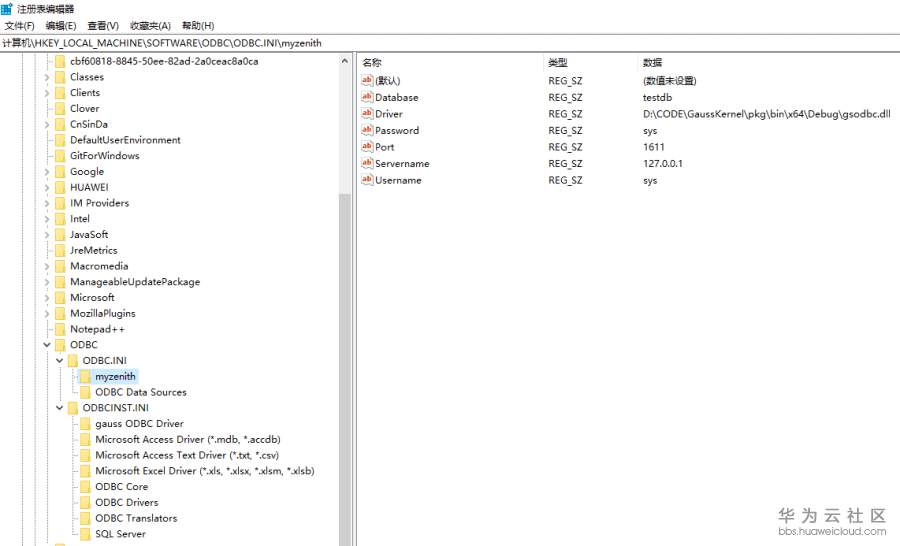Image resolution: width=900 pixels, height=546 pixels.
Task: Collapse the ODBC tree node
Action: pyautogui.click(x=47, y=345)
